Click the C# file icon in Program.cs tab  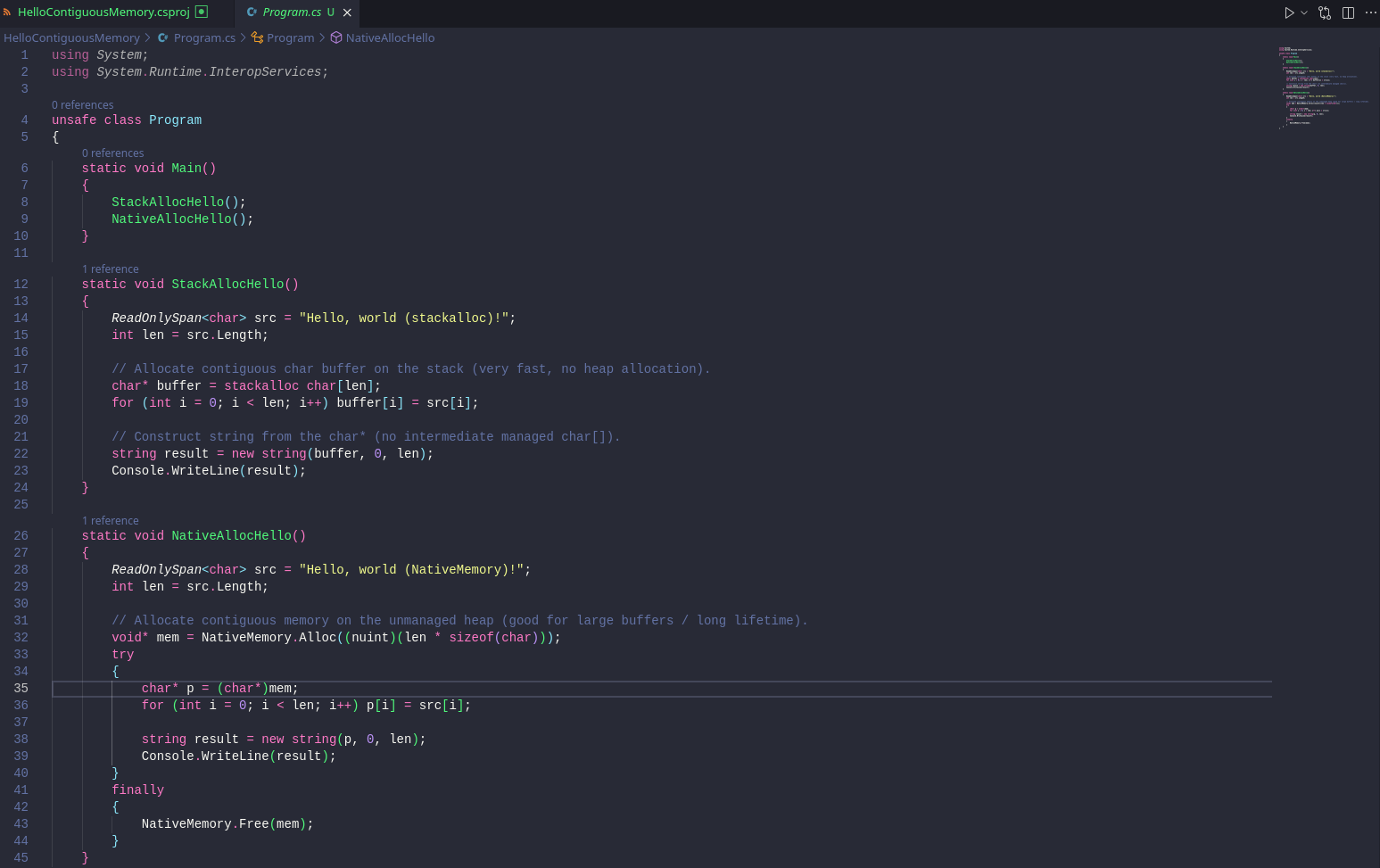tap(252, 12)
